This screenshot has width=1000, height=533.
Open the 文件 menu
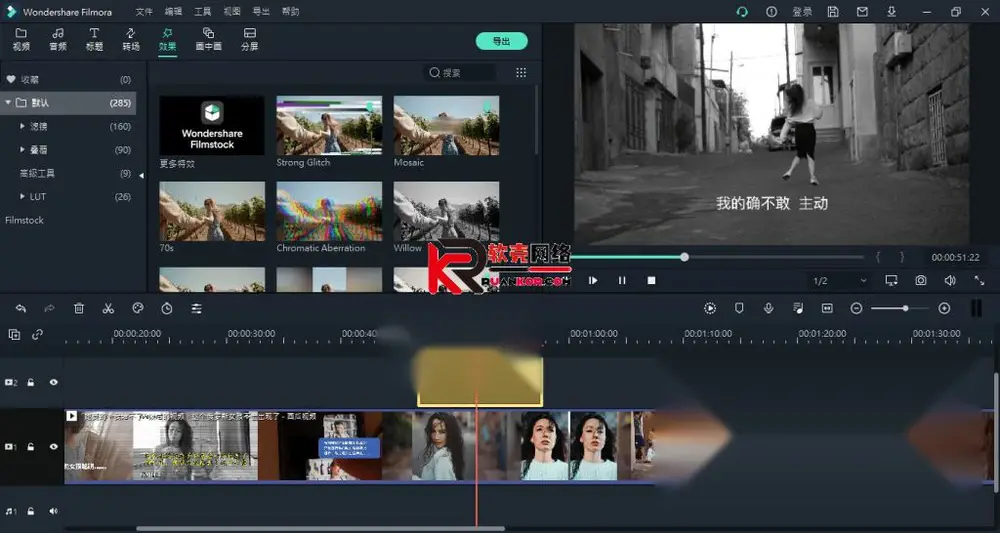pos(144,11)
